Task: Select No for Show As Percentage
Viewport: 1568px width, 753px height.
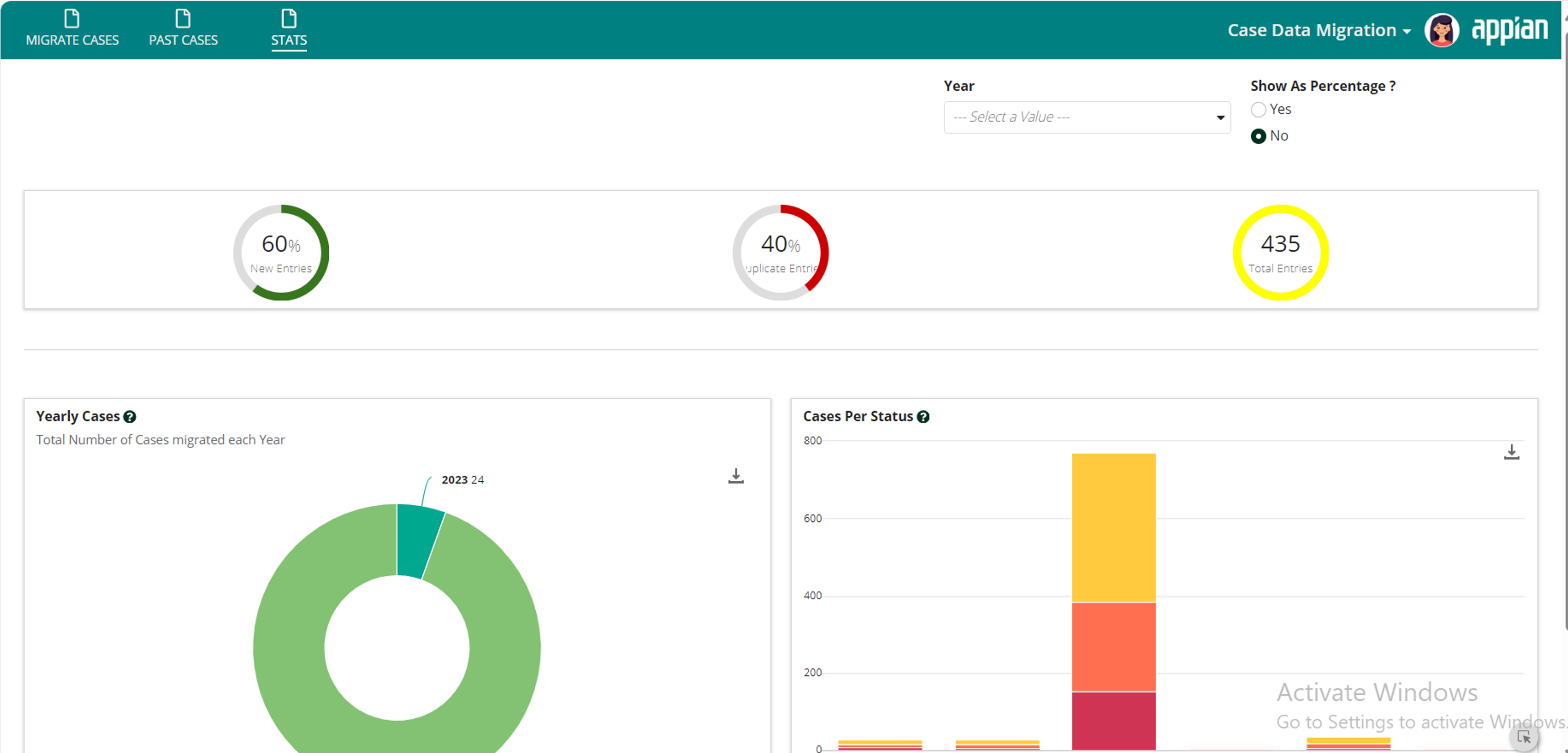Action: pyautogui.click(x=1258, y=136)
